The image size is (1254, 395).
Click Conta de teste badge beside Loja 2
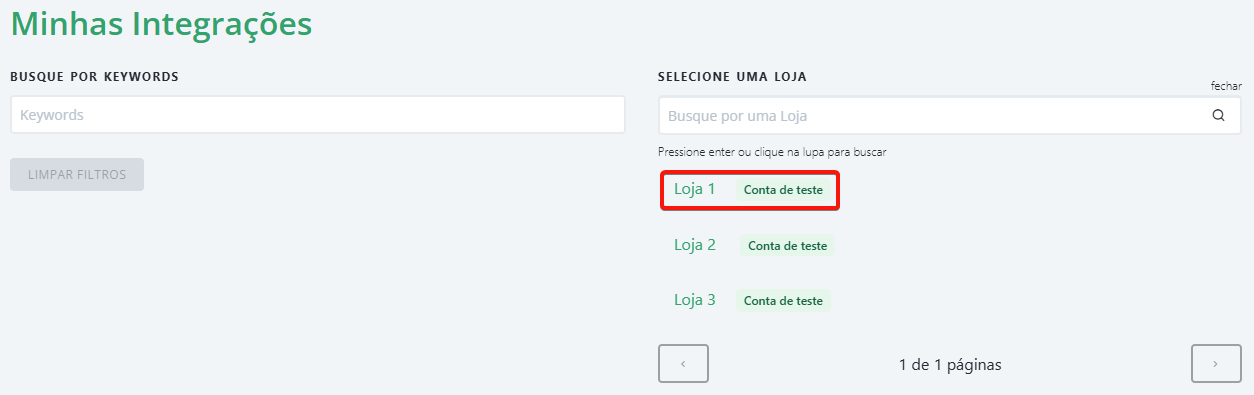[787, 245]
